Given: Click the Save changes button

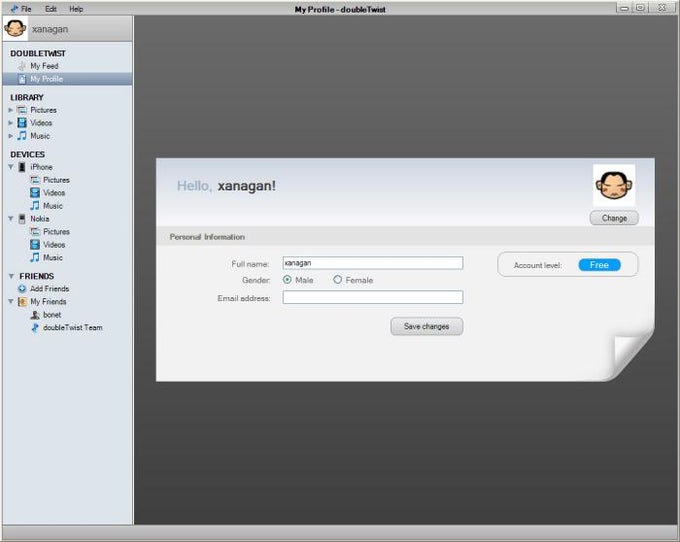Looking at the screenshot, I should tap(427, 326).
